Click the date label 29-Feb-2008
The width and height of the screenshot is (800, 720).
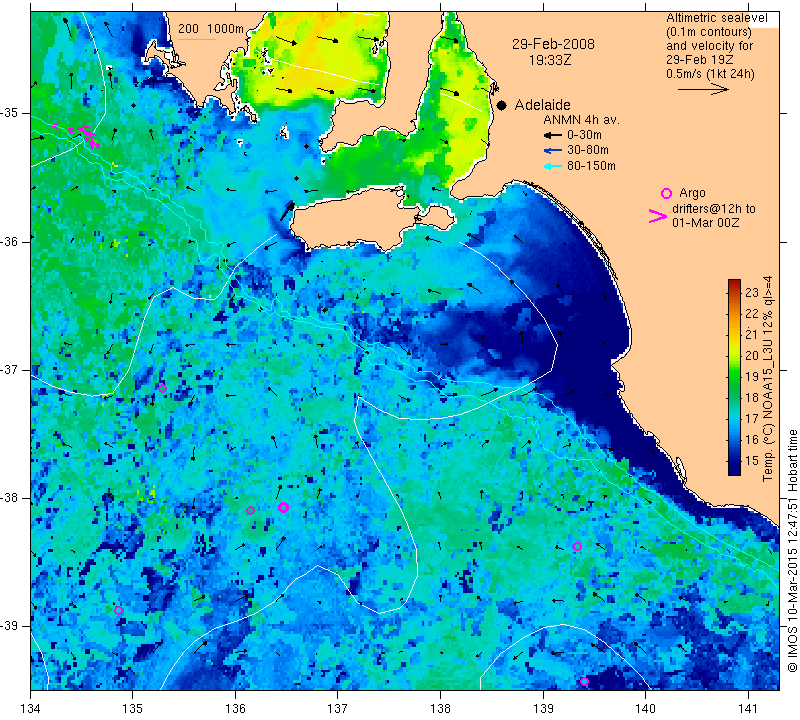click(x=553, y=44)
